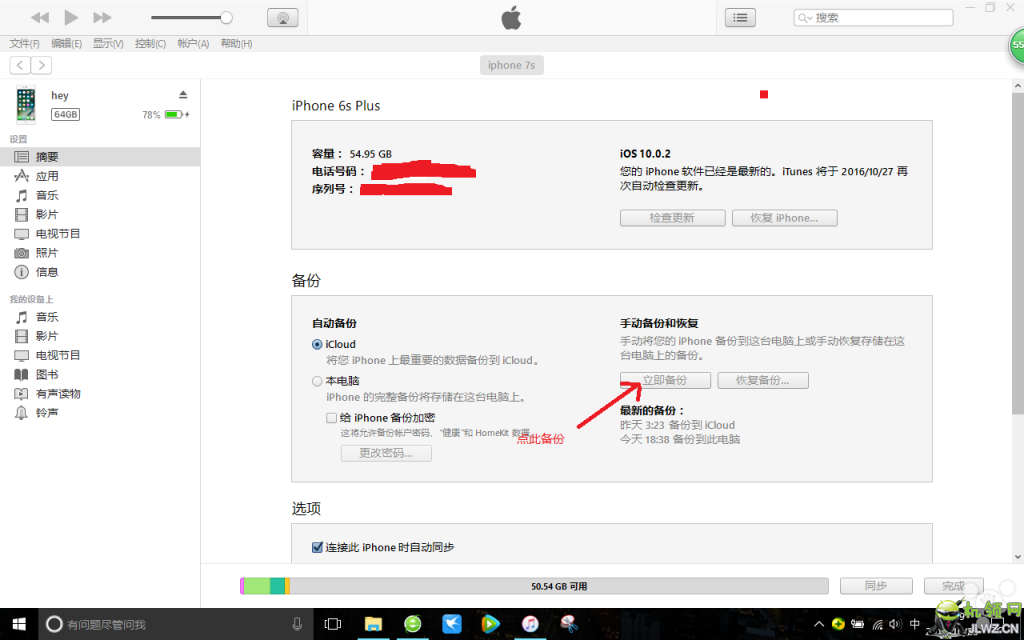Click the 更改密码... button
This screenshot has width=1024, height=640.
click(x=386, y=453)
